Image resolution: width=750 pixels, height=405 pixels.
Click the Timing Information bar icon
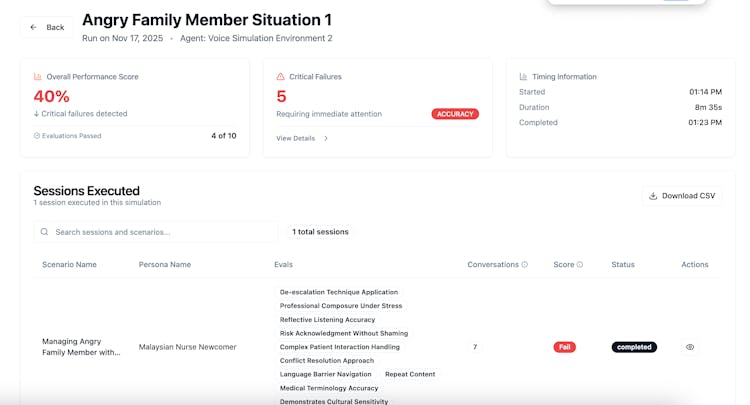coord(523,76)
